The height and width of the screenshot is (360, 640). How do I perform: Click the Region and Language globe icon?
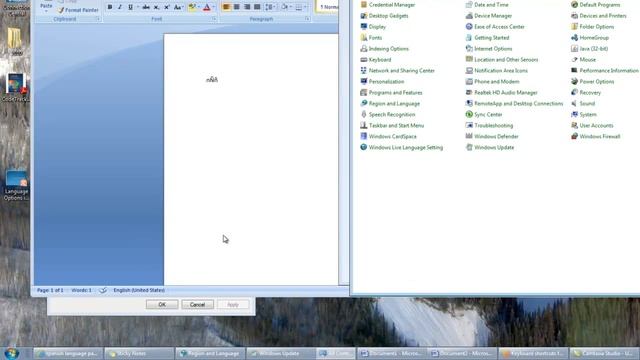pos(364,103)
